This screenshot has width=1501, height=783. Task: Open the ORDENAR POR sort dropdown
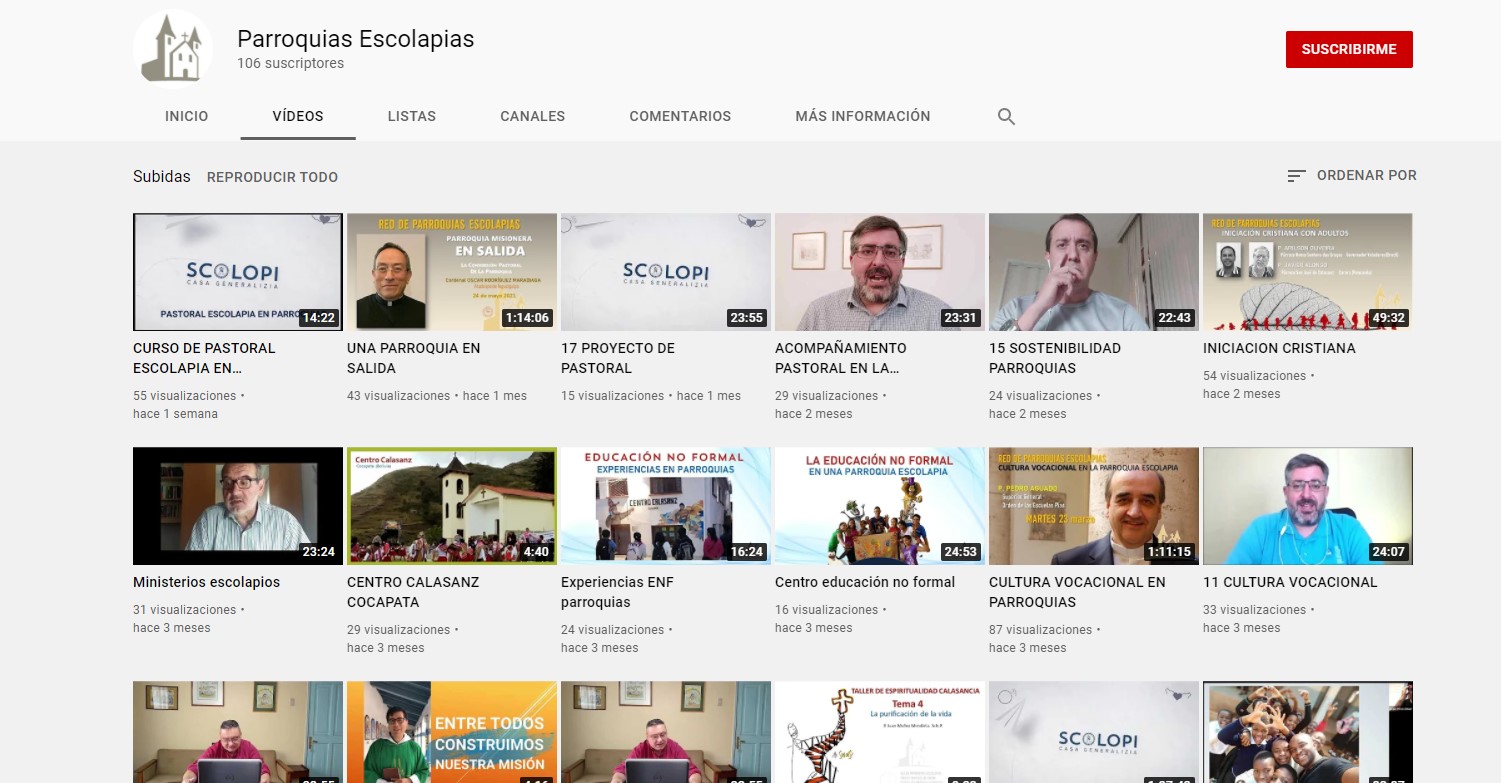pyautogui.click(x=1351, y=176)
